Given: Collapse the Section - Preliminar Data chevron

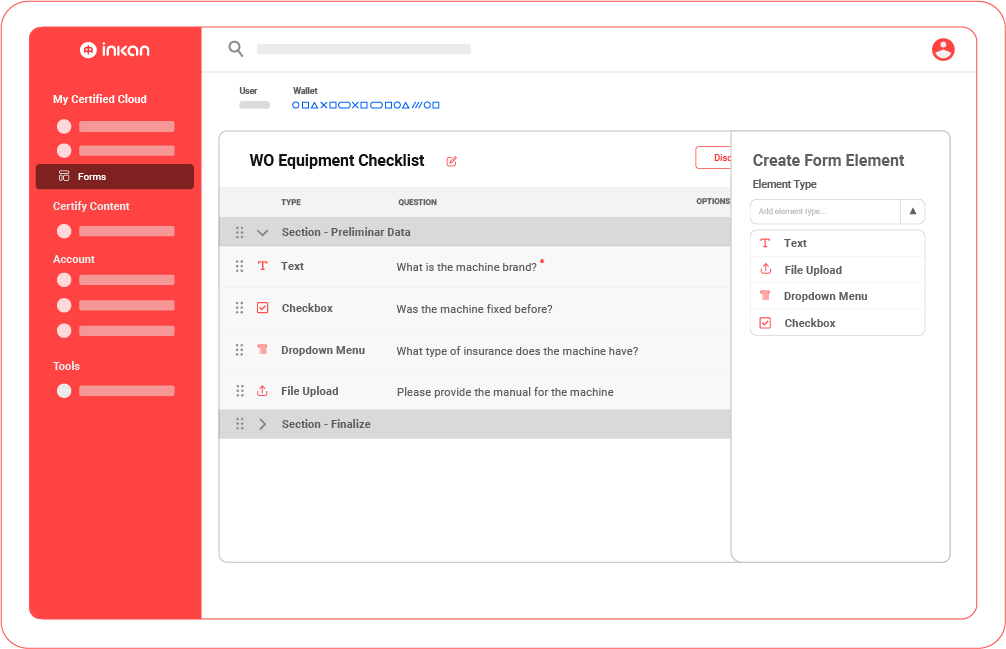Looking at the screenshot, I should tap(262, 232).
